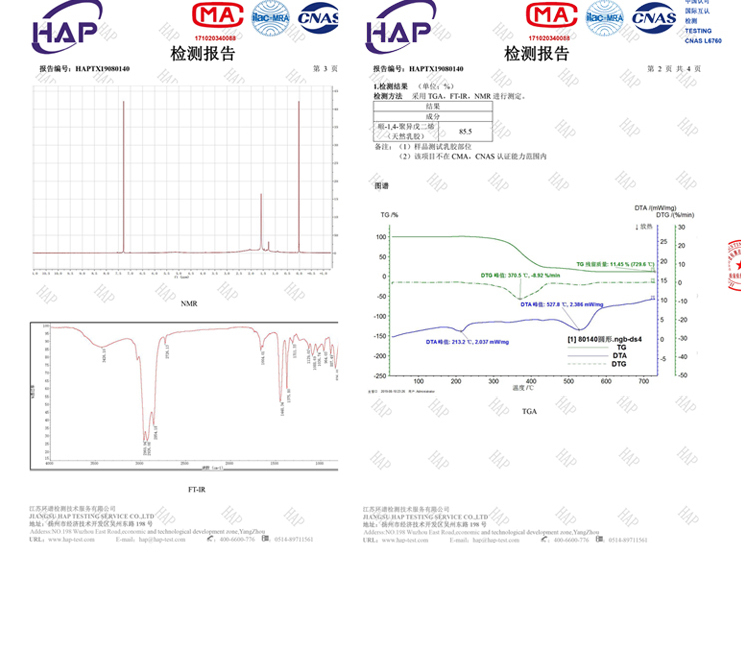750x667 pixels.
Task: Click the red CMA logo on the left page
Action: click(217, 16)
